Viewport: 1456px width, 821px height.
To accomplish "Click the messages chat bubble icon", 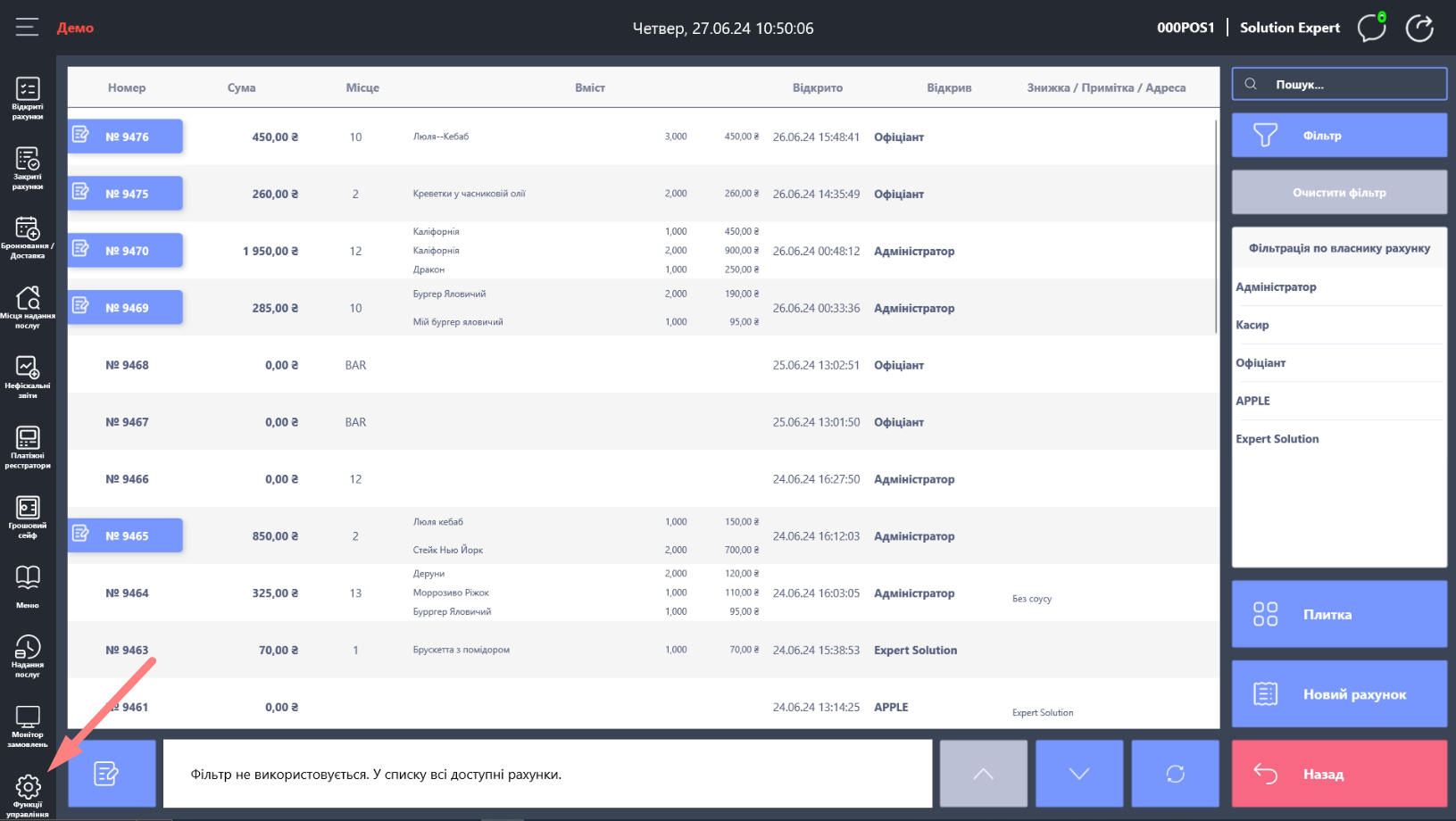I will click(1371, 28).
